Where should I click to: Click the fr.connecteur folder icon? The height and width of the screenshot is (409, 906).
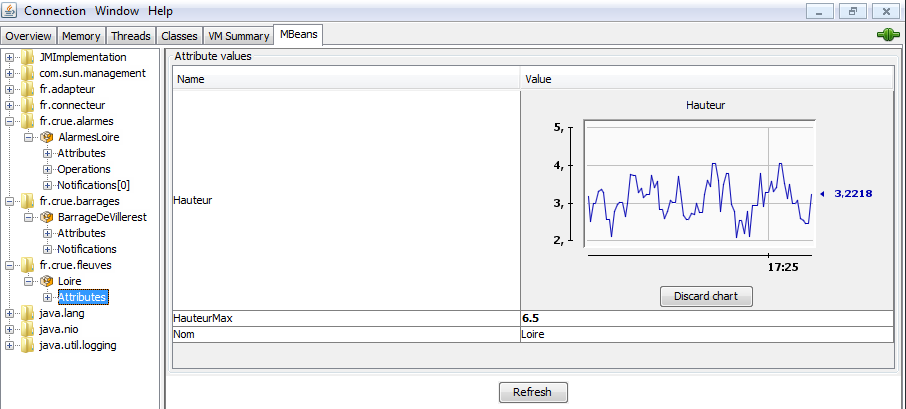pyautogui.click(x=27, y=105)
